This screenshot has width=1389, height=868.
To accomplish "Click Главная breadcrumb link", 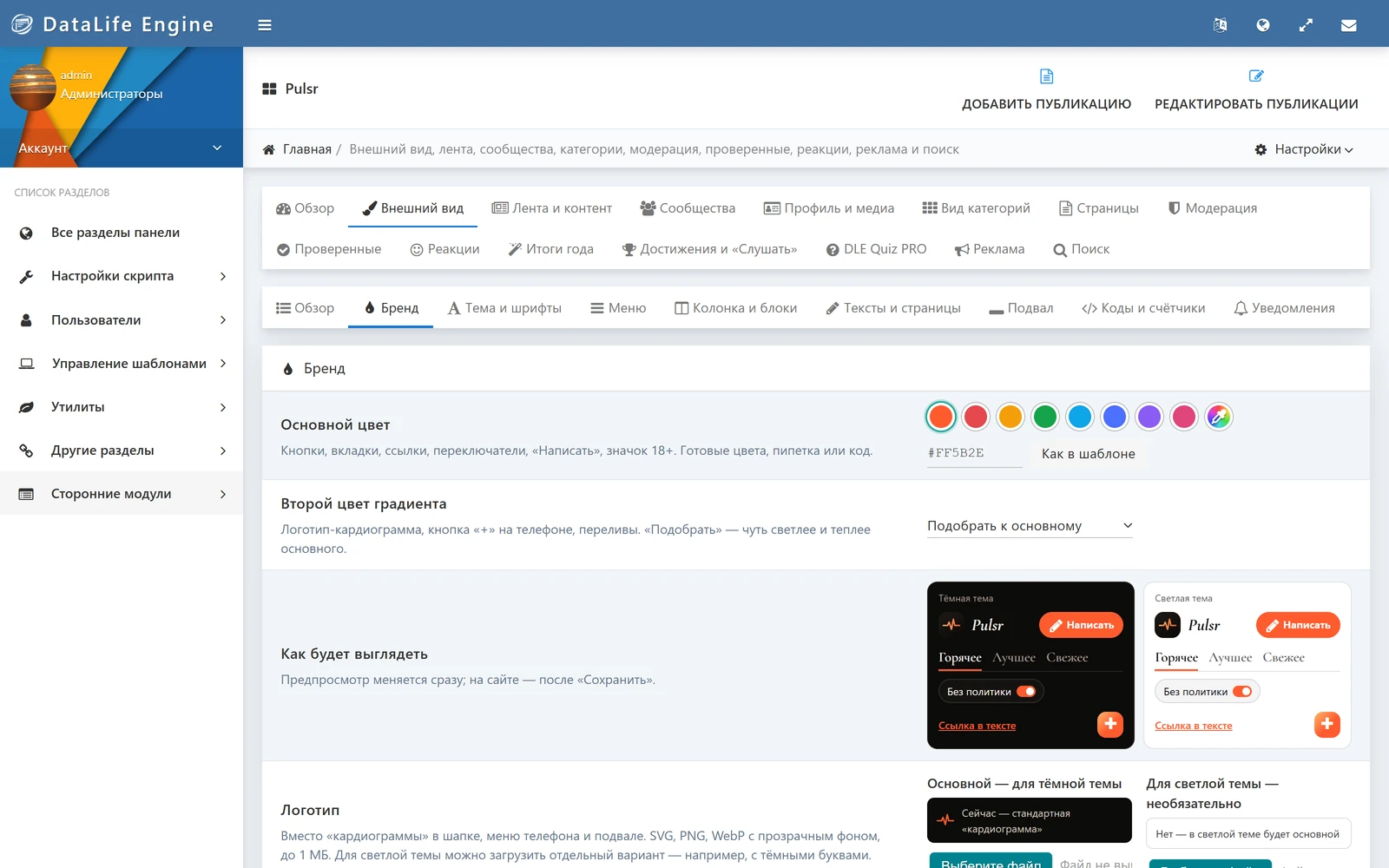I will point(307,149).
